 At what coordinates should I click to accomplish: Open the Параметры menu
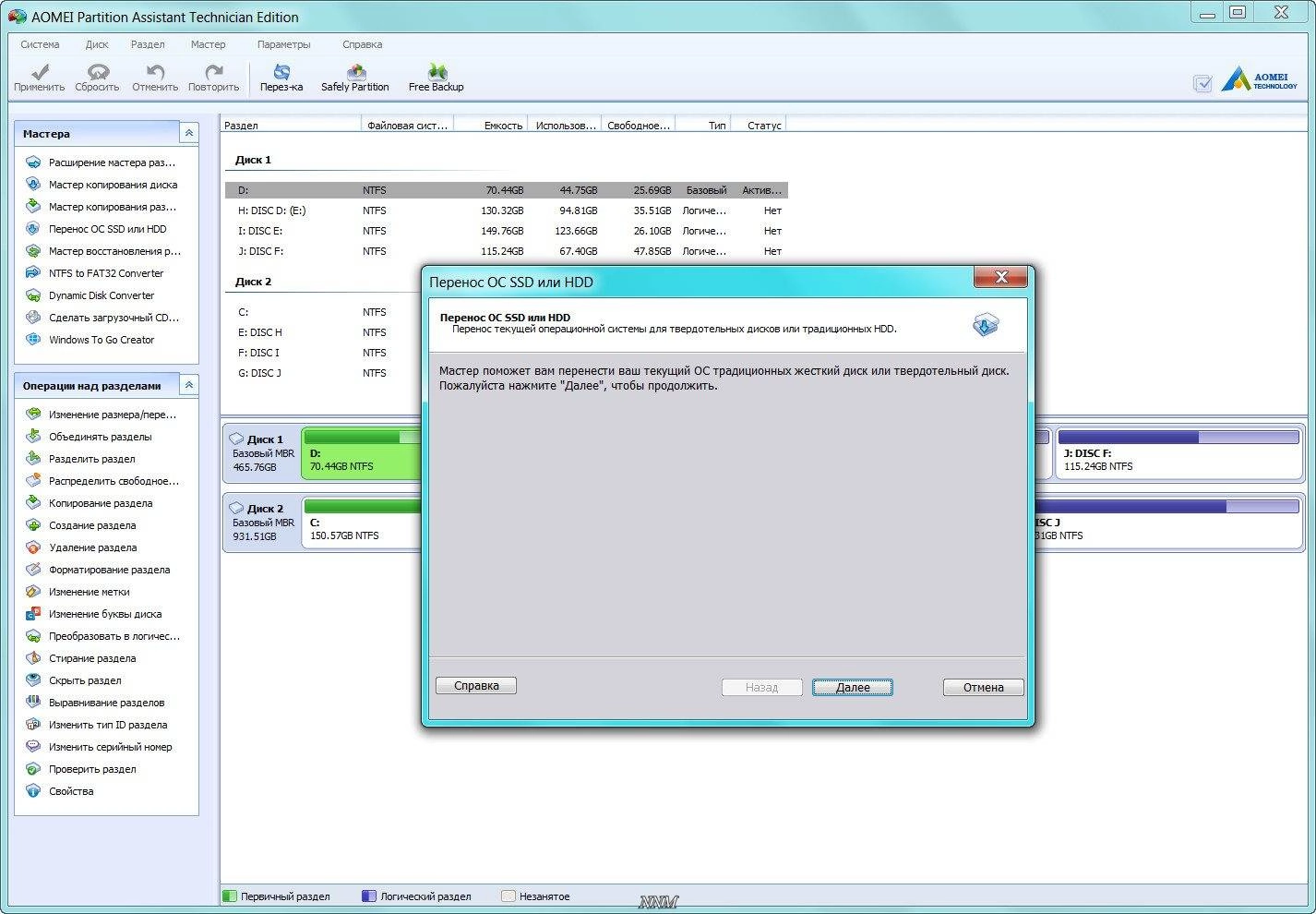point(284,44)
